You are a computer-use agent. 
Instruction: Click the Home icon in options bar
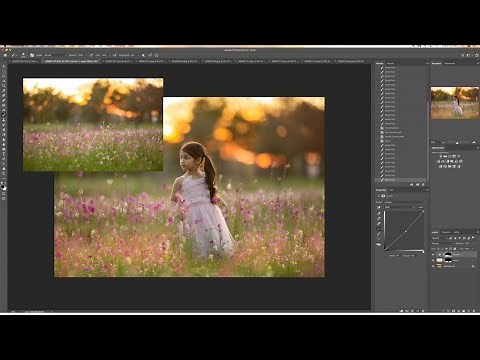[5, 55]
